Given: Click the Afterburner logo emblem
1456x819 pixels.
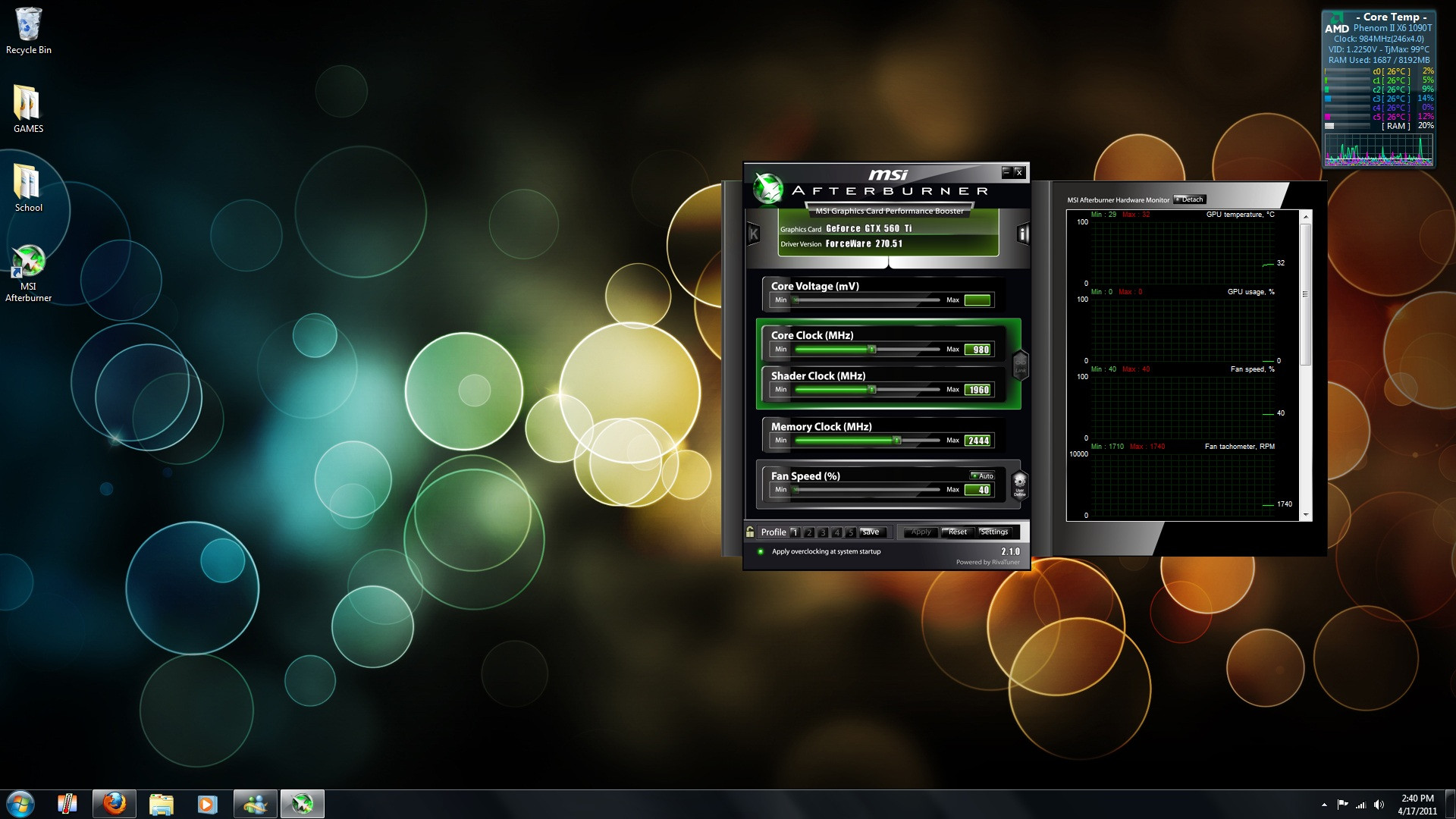Looking at the screenshot, I should [768, 188].
